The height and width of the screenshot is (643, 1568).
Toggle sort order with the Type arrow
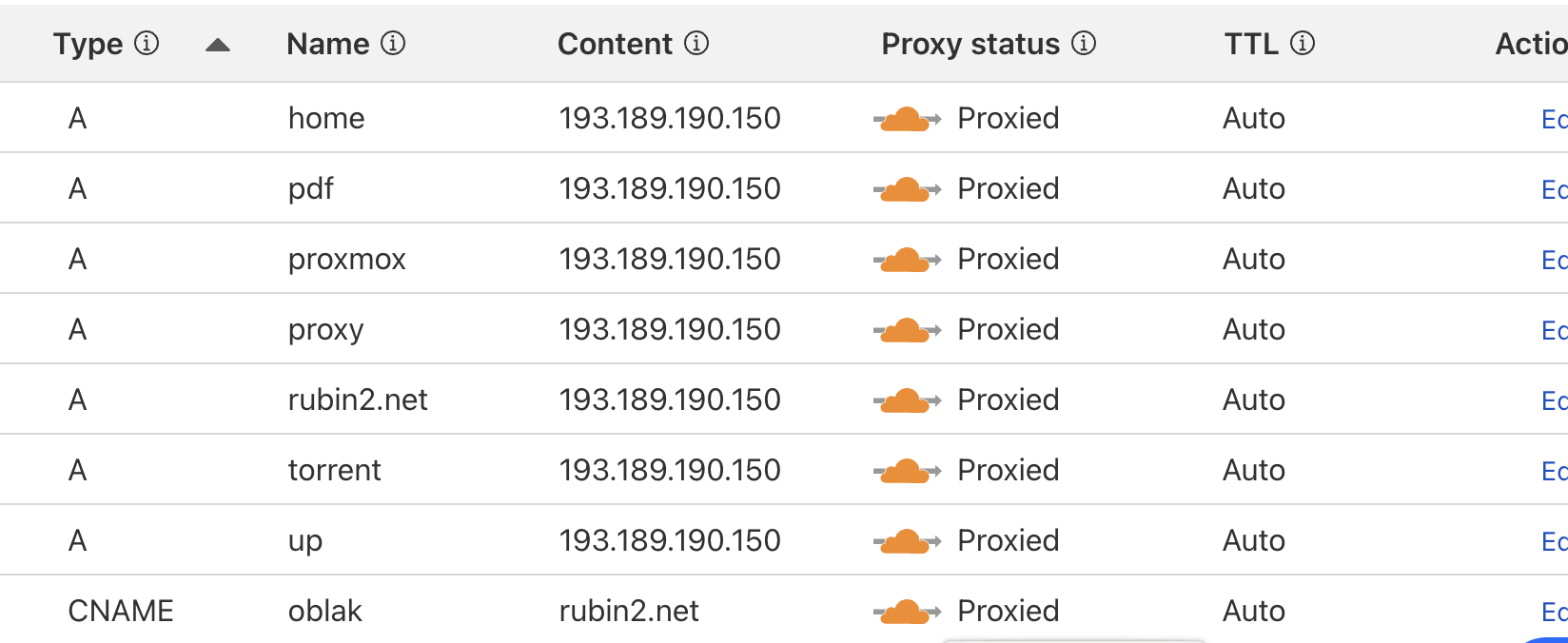coord(218,45)
